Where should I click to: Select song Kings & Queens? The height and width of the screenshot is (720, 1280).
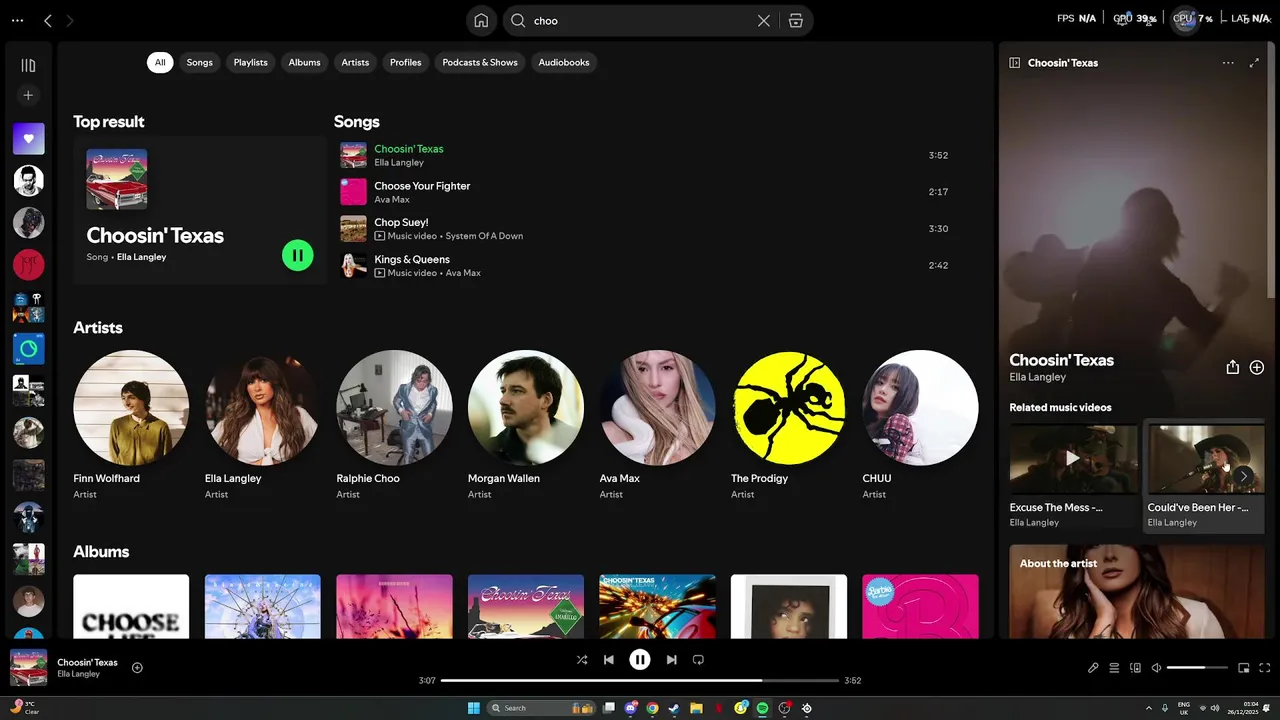coord(644,265)
